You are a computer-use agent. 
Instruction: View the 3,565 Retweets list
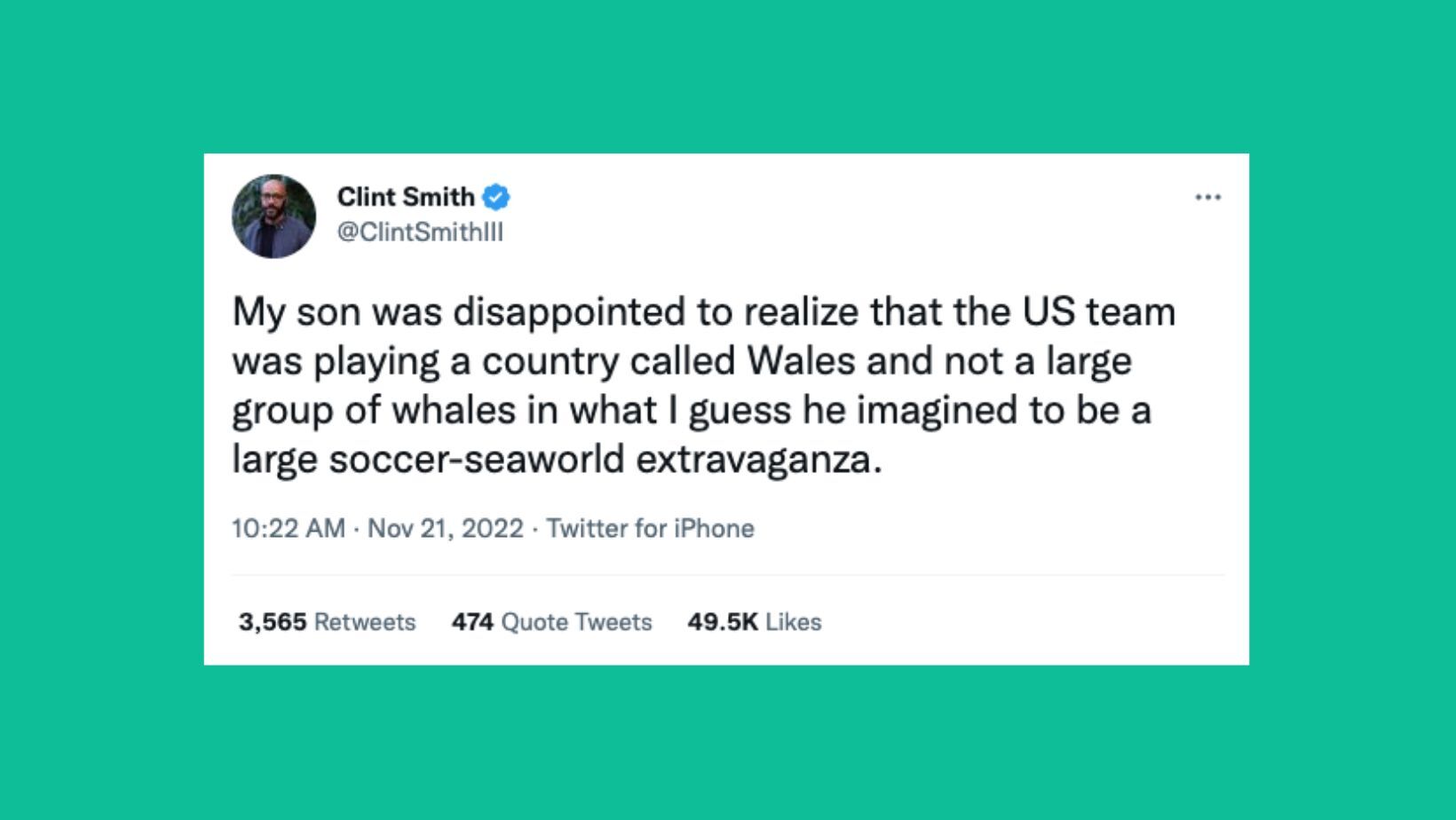pyautogui.click(x=327, y=622)
